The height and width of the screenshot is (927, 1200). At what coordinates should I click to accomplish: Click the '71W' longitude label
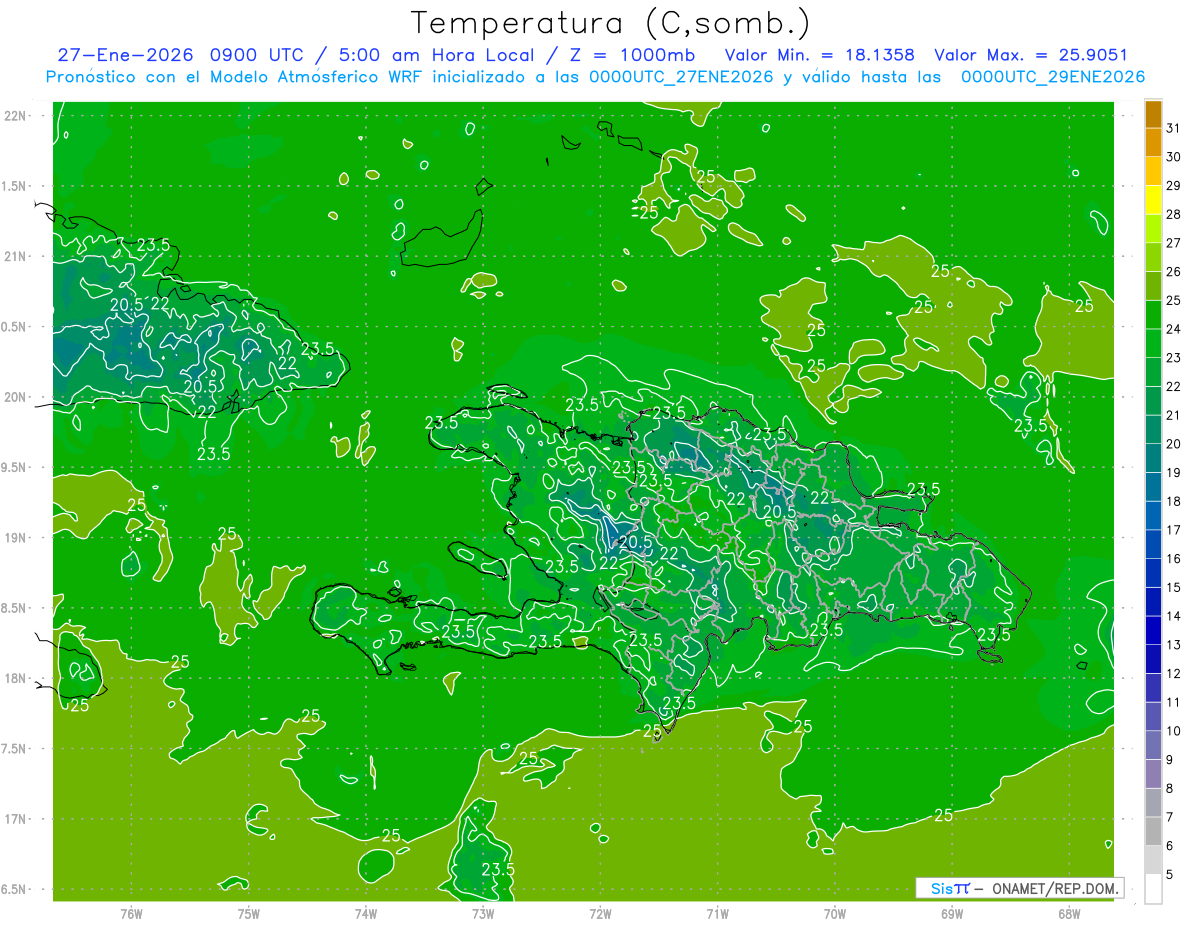pyautogui.click(x=717, y=914)
